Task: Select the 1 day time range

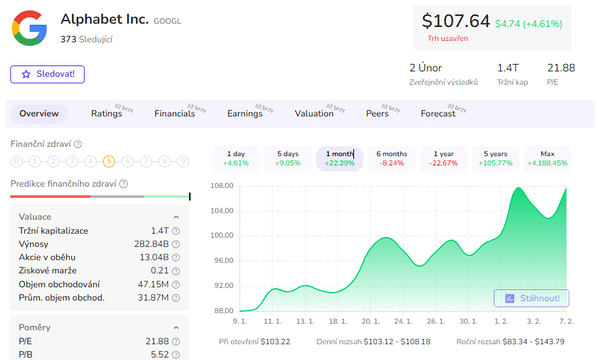Action: [x=236, y=158]
